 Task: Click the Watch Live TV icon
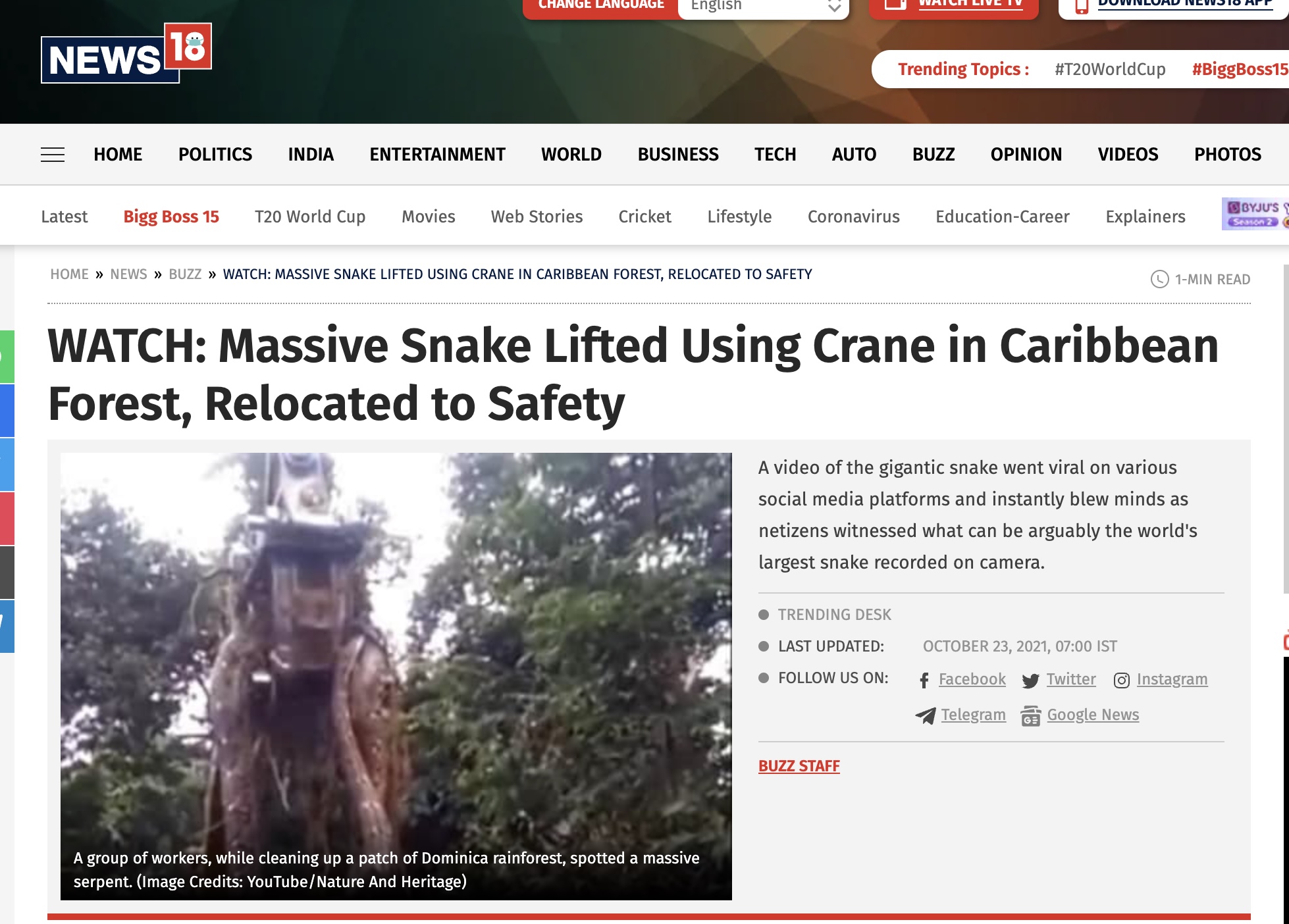point(895,4)
